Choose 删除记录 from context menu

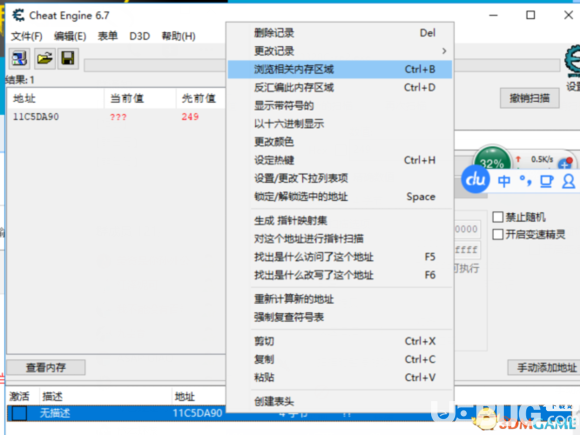[340, 33]
